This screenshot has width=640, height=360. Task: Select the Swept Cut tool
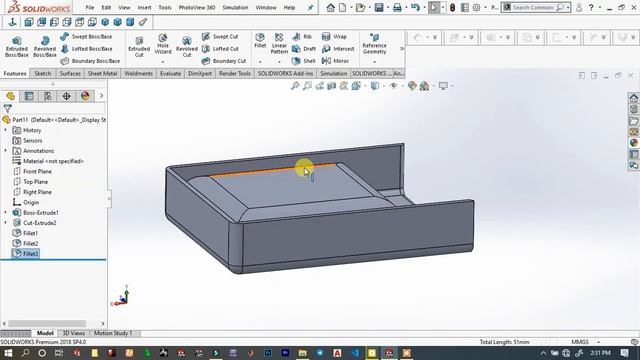220,36
